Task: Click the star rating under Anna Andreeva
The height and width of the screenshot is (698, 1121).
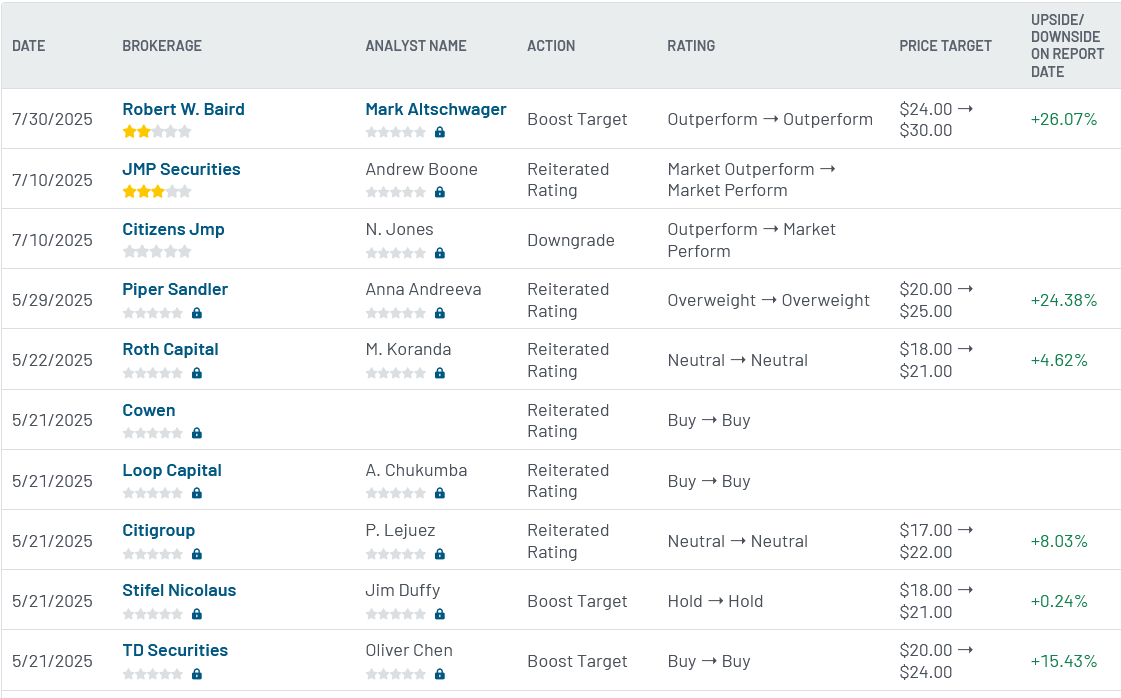Action: (x=395, y=313)
